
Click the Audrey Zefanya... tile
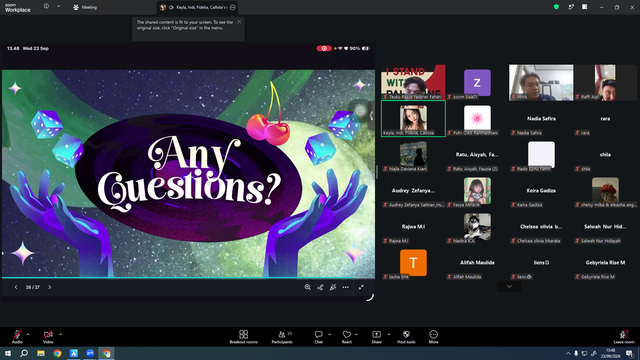tap(413, 191)
